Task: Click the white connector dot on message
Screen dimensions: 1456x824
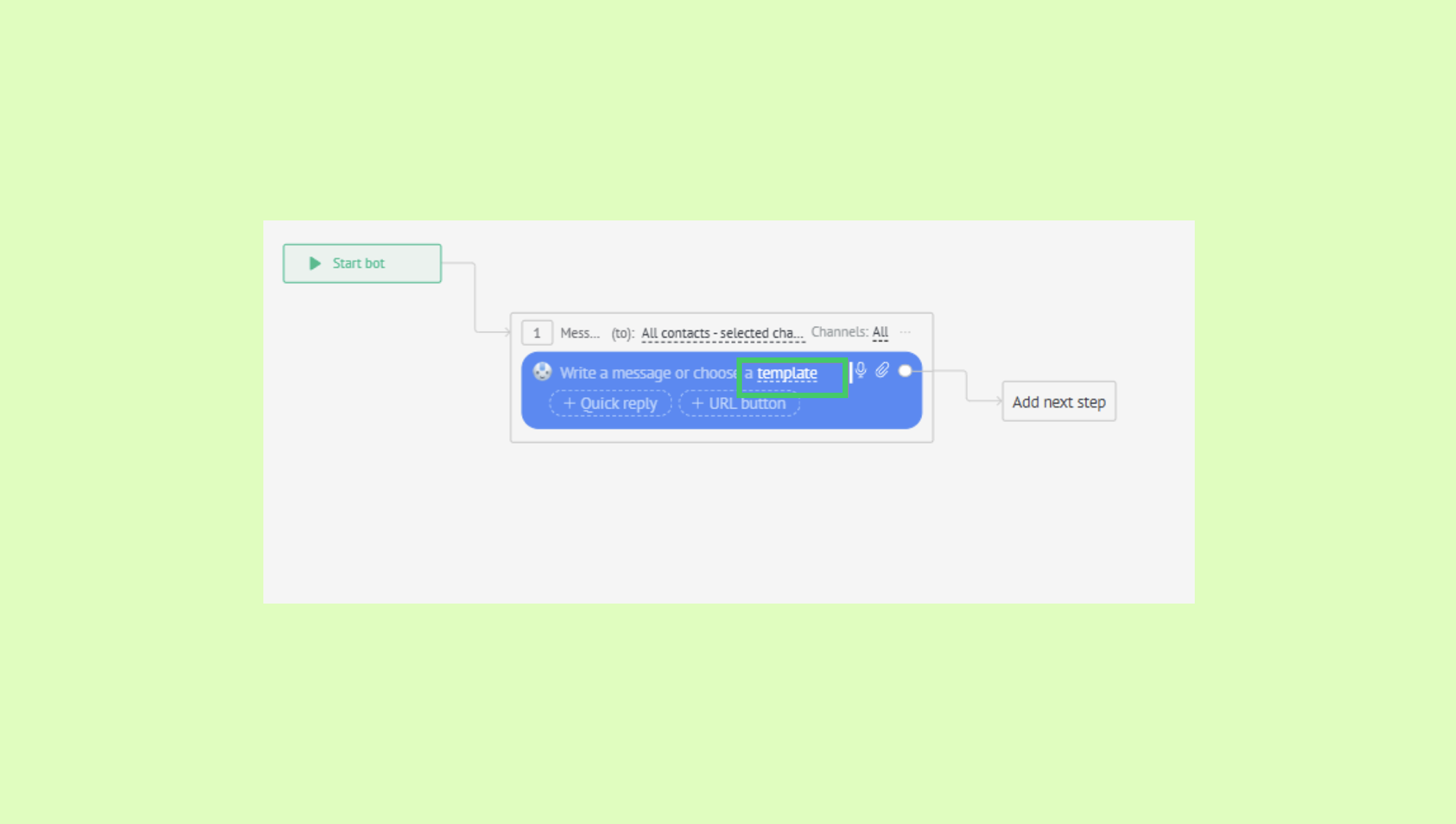Action: (905, 371)
